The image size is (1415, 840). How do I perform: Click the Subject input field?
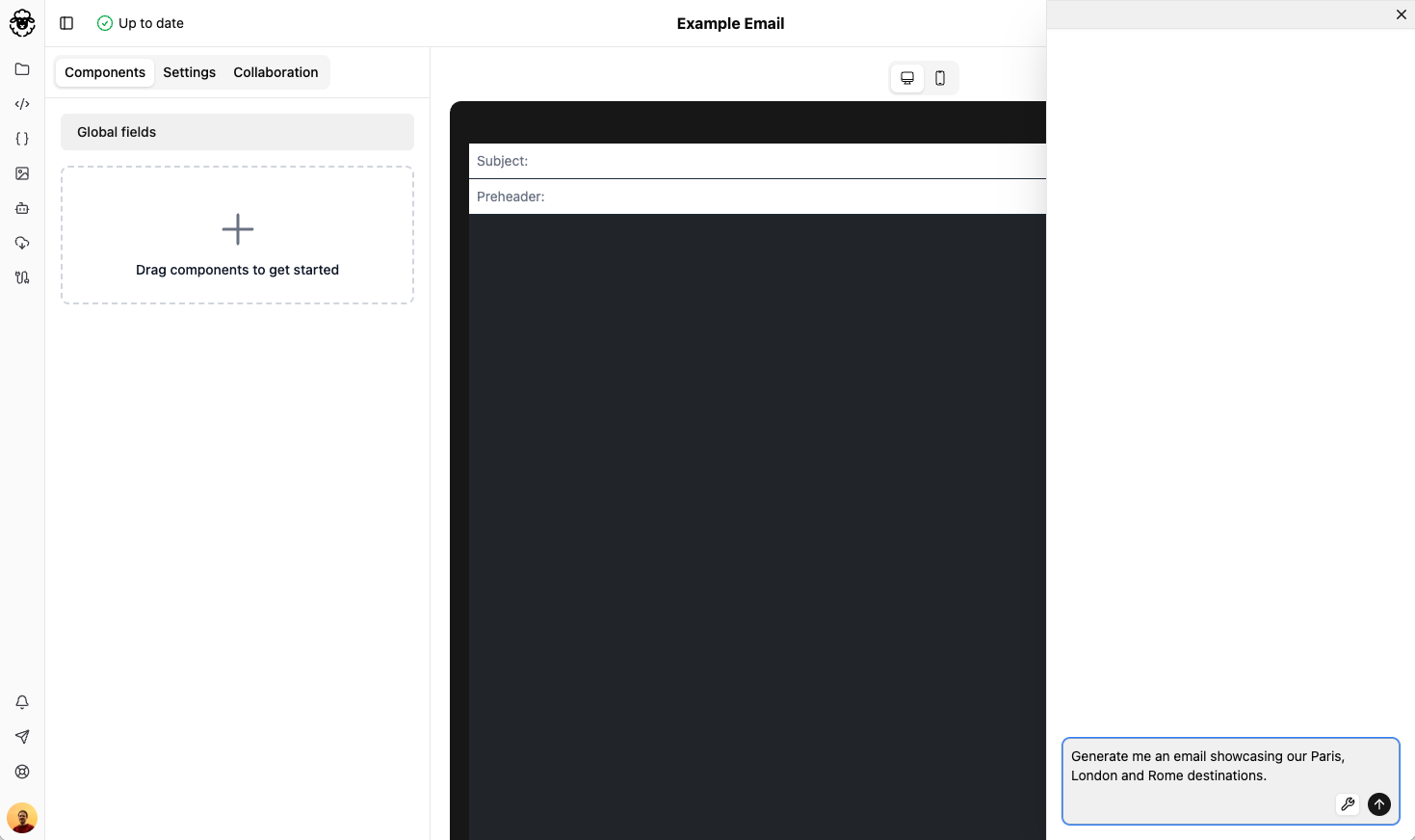(771, 161)
